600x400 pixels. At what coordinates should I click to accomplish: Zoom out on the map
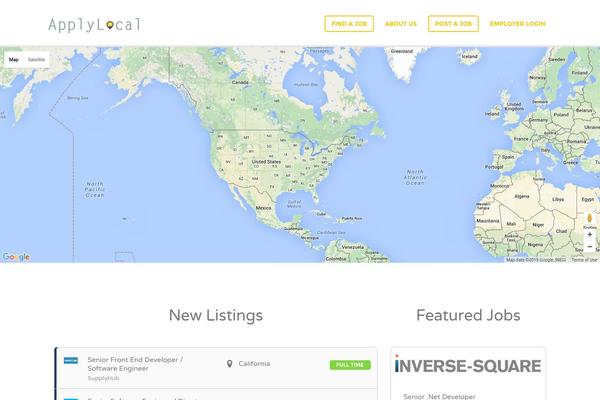pyautogui.click(x=589, y=247)
